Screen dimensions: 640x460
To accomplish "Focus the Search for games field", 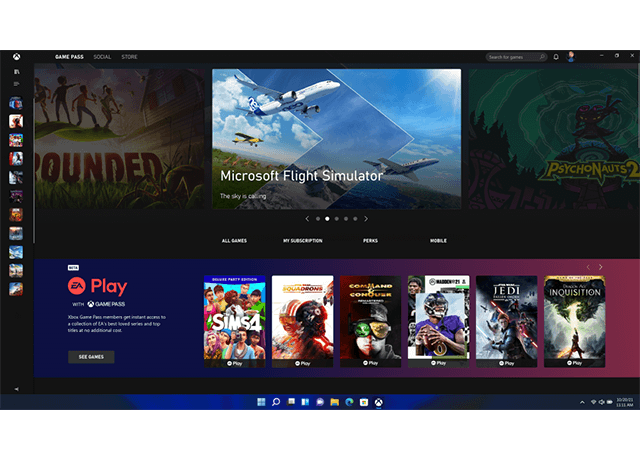I will tap(516, 57).
